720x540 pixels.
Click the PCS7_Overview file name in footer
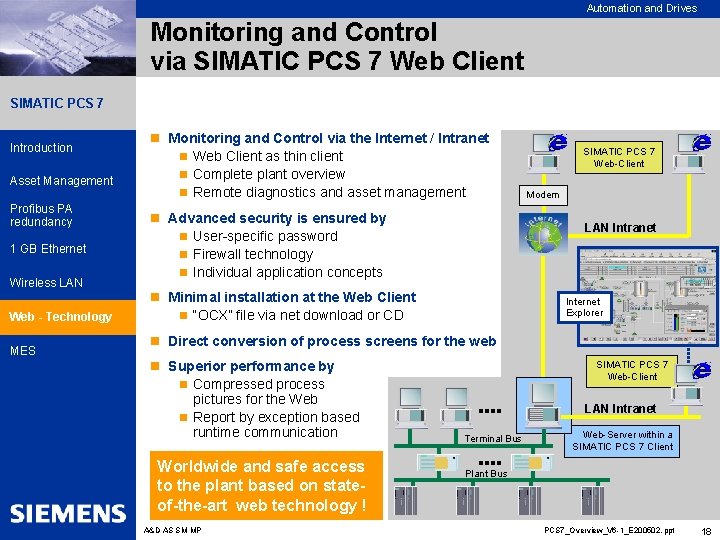click(x=609, y=530)
